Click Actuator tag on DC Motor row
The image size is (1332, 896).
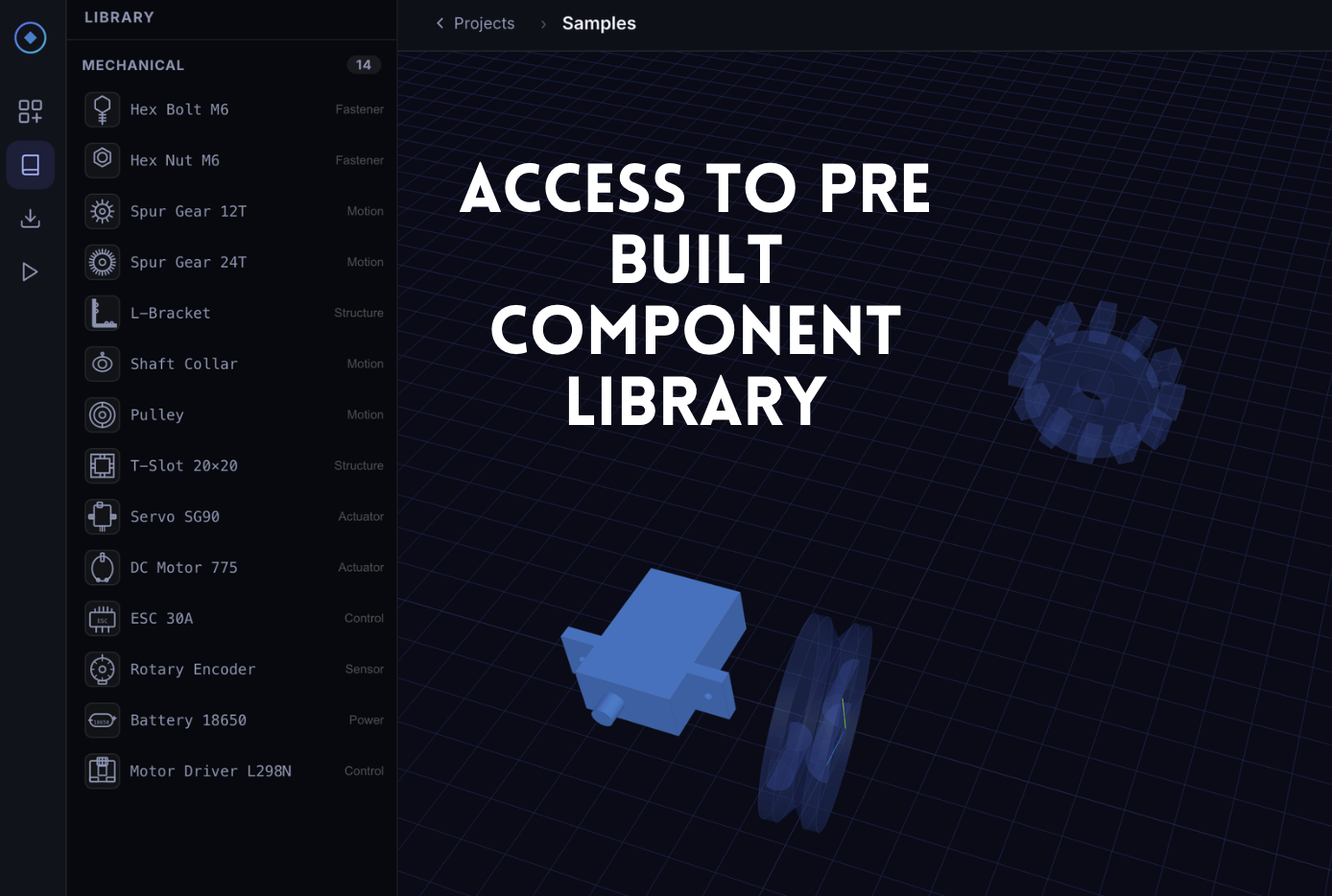pos(361,567)
